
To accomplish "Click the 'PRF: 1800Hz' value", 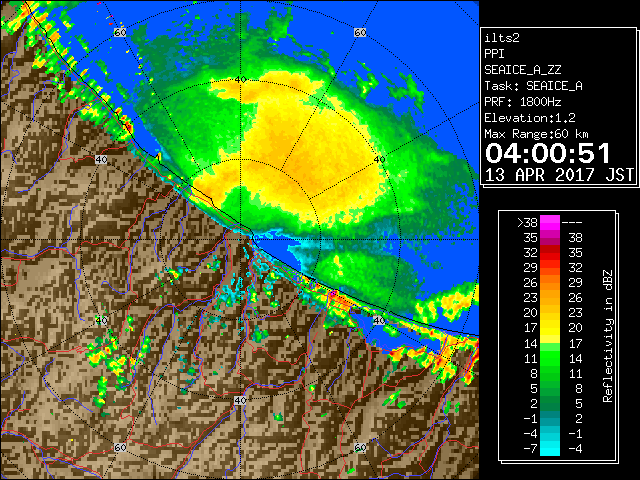I will (523, 102).
